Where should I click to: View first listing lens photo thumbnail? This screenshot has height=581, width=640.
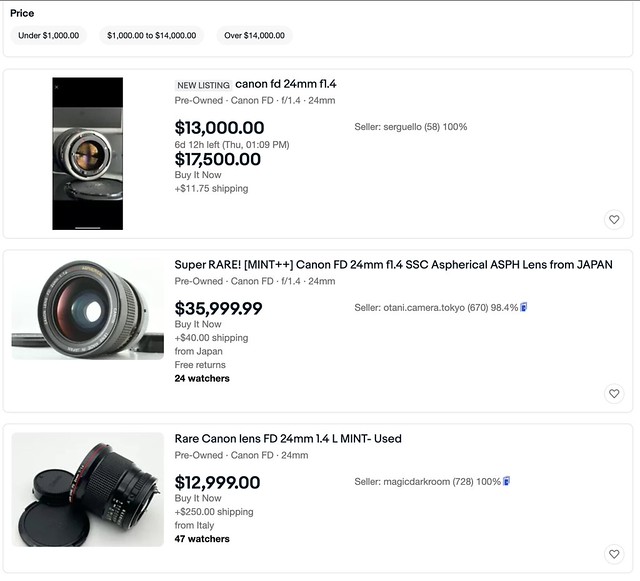point(87,154)
